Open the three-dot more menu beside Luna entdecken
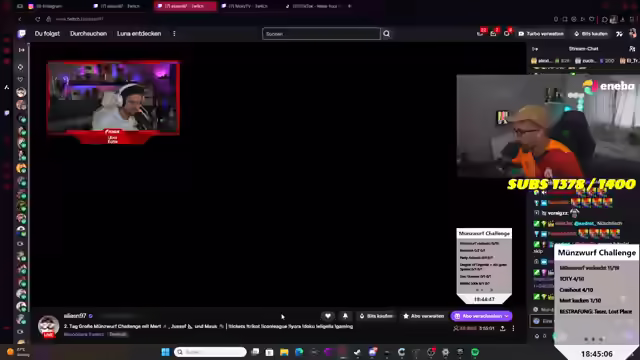640x360 pixels. [x=174, y=34]
